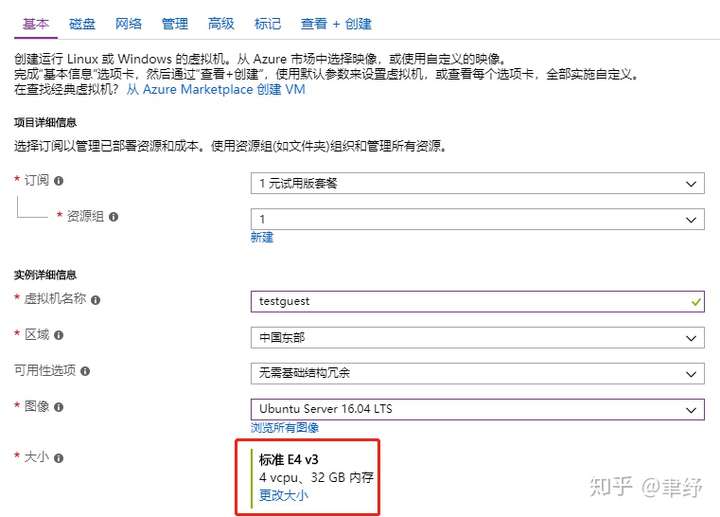Click the 浏览所有图像 link

pos(285,427)
